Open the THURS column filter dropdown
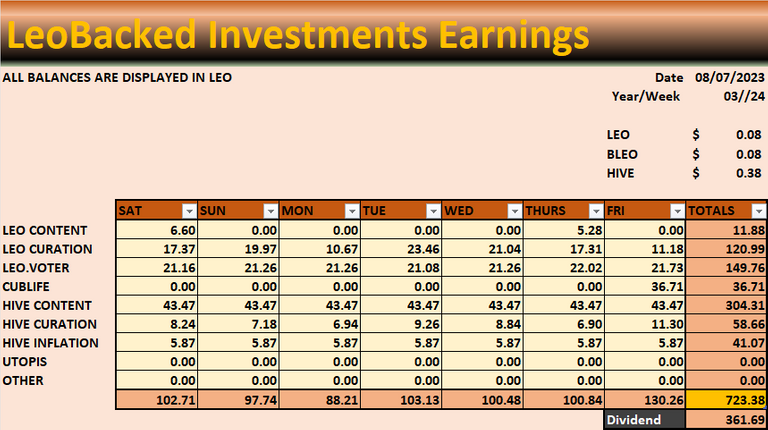Viewport: 768px width, 430px height. click(596, 211)
